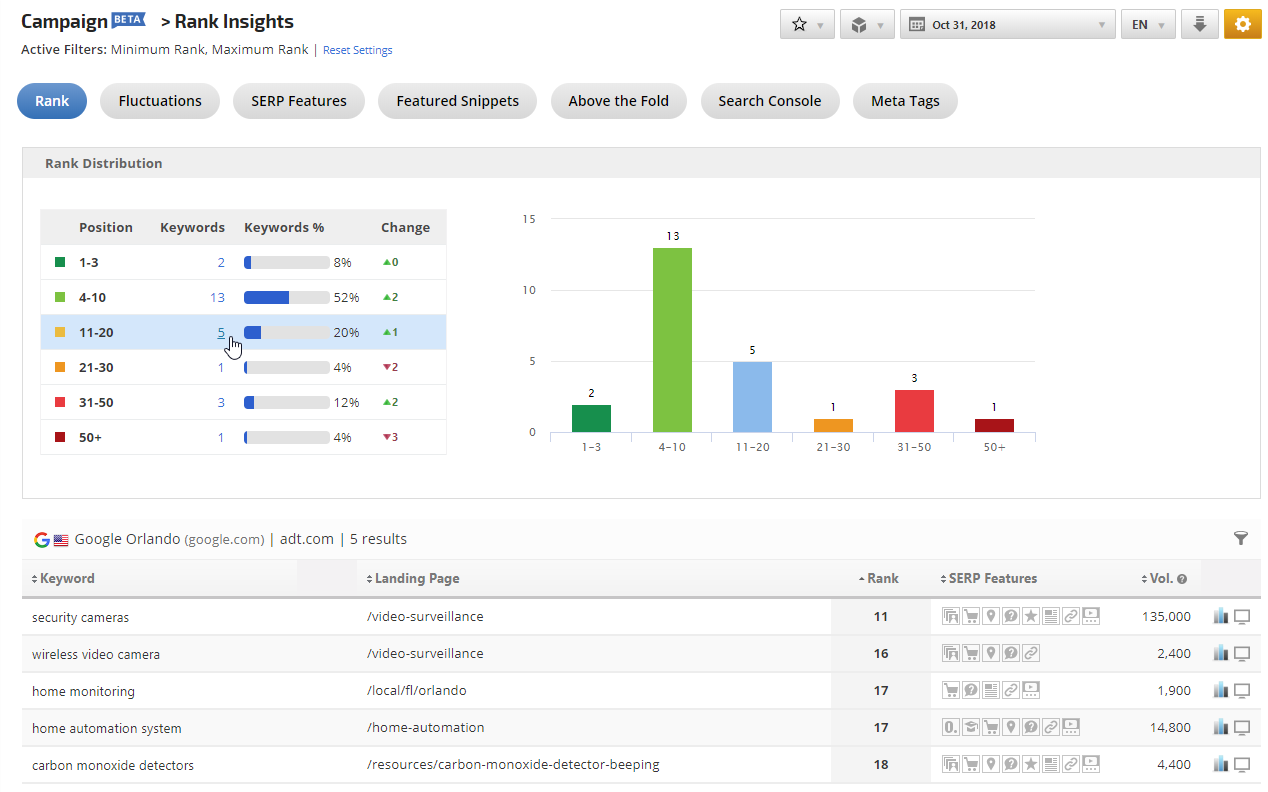Image resolution: width=1268 pixels, height=792 pixels.
Task: Sort results by Rank column header
Action: [881, 578]
